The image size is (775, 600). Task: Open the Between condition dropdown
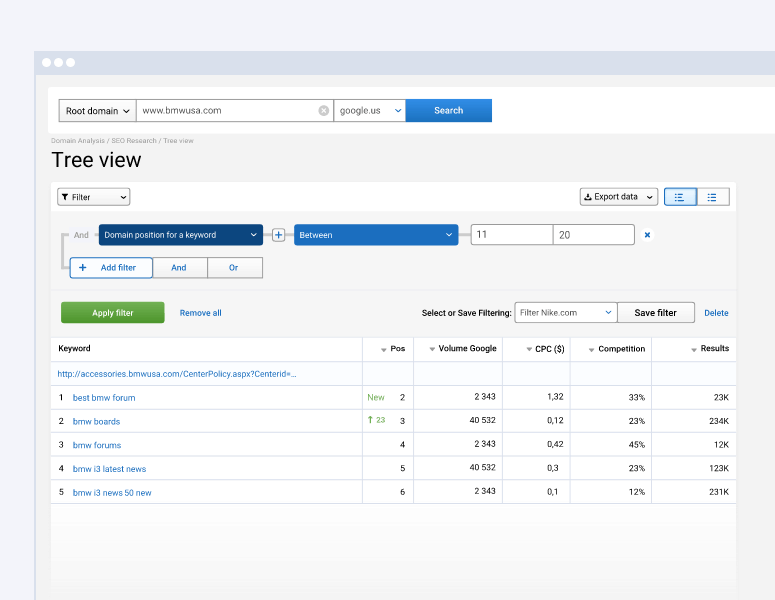[x=375, y=235]
